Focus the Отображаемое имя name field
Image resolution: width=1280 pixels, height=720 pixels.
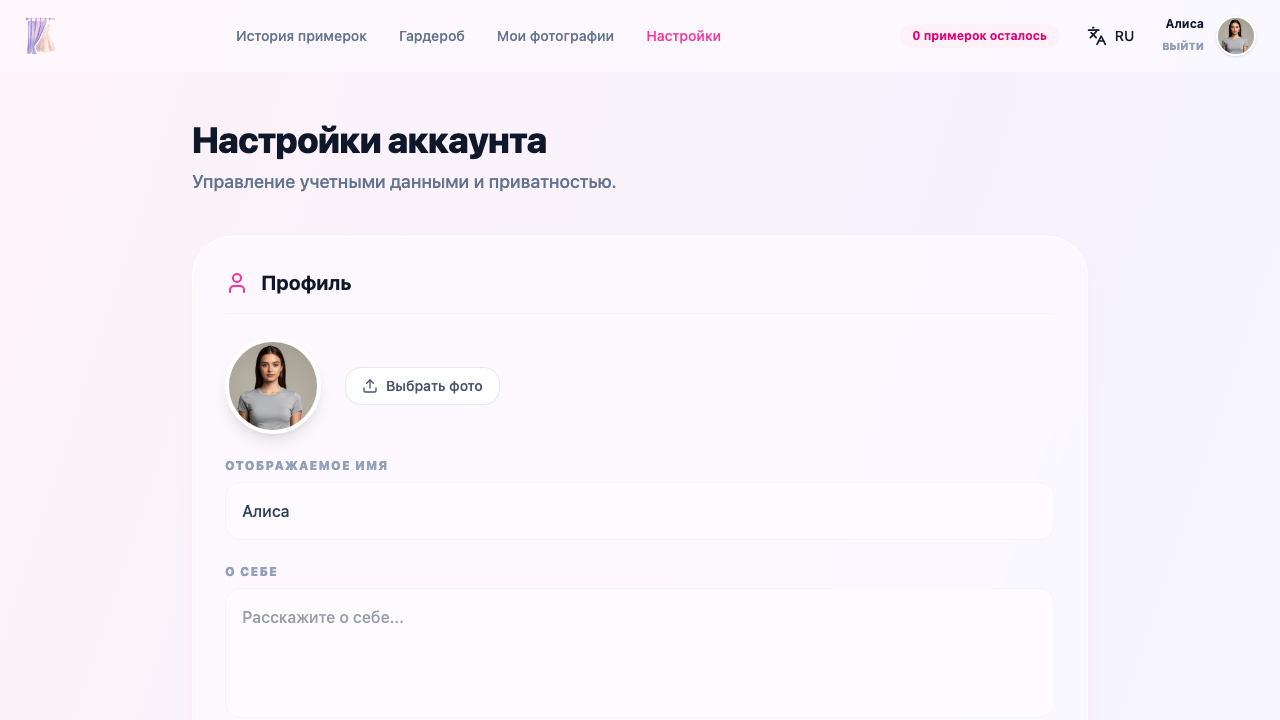click(640, 511)
